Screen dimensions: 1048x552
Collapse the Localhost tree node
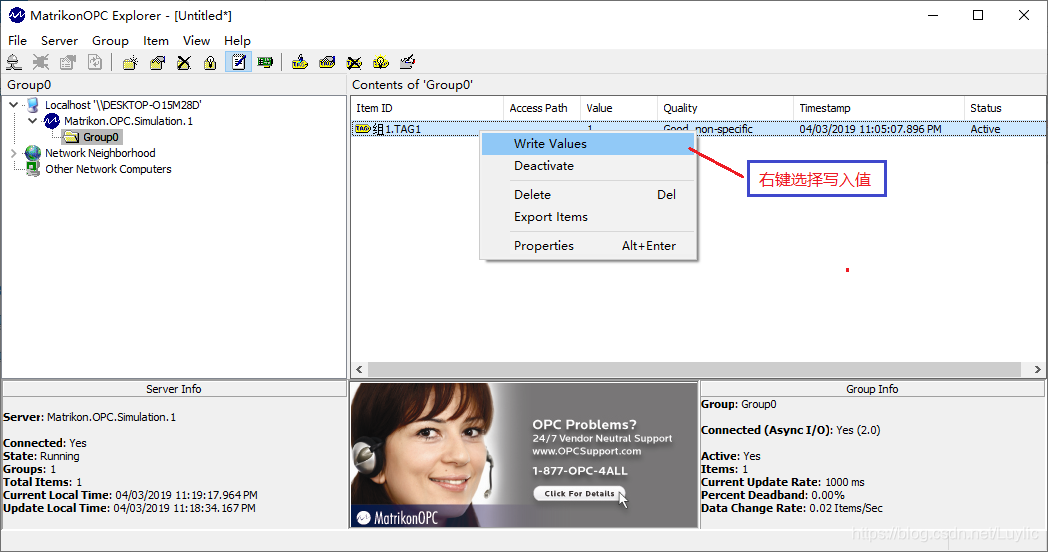[13, 105]
